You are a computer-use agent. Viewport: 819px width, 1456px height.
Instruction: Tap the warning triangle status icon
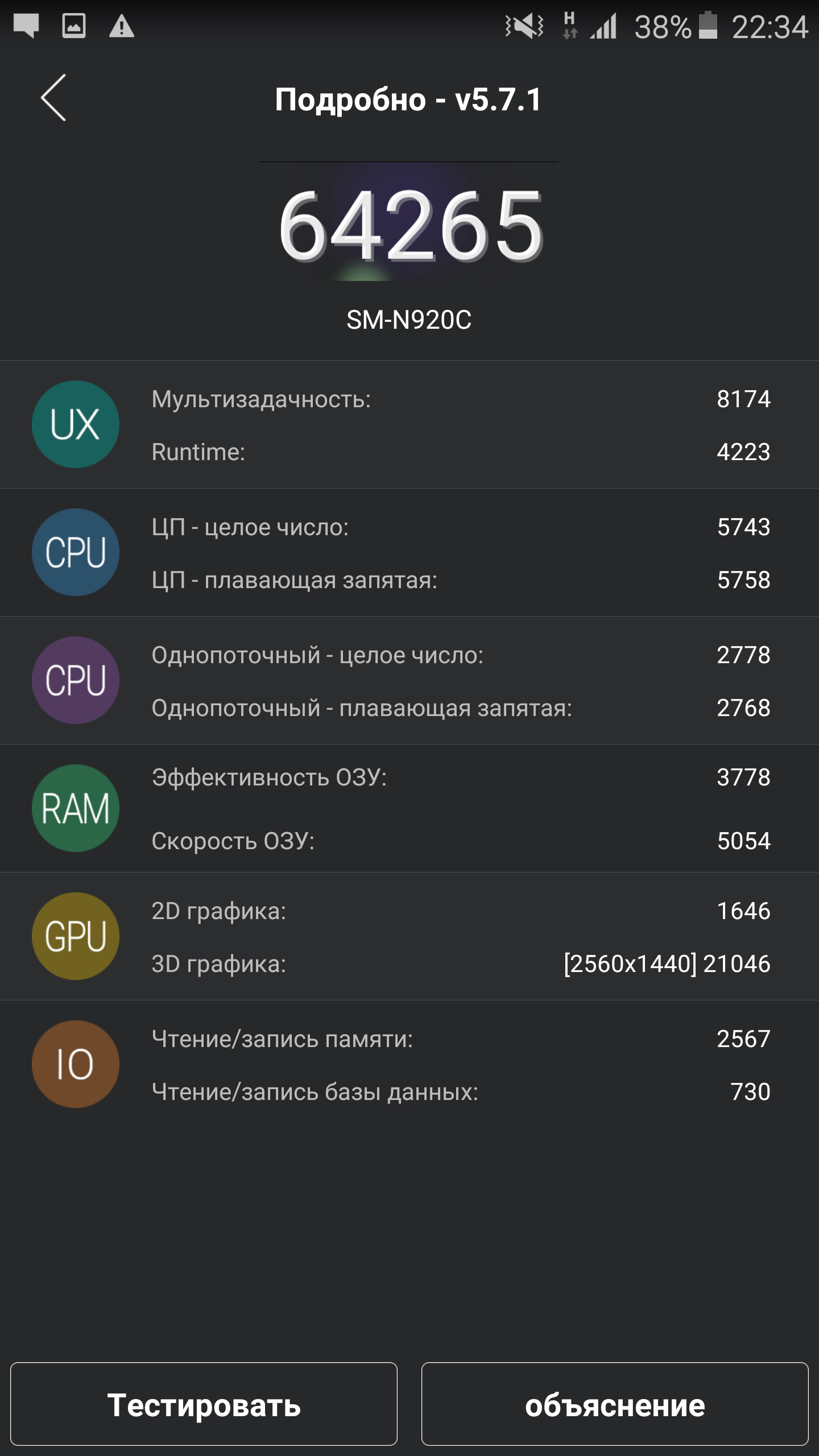pyautogui.click(x=121, y=26)
